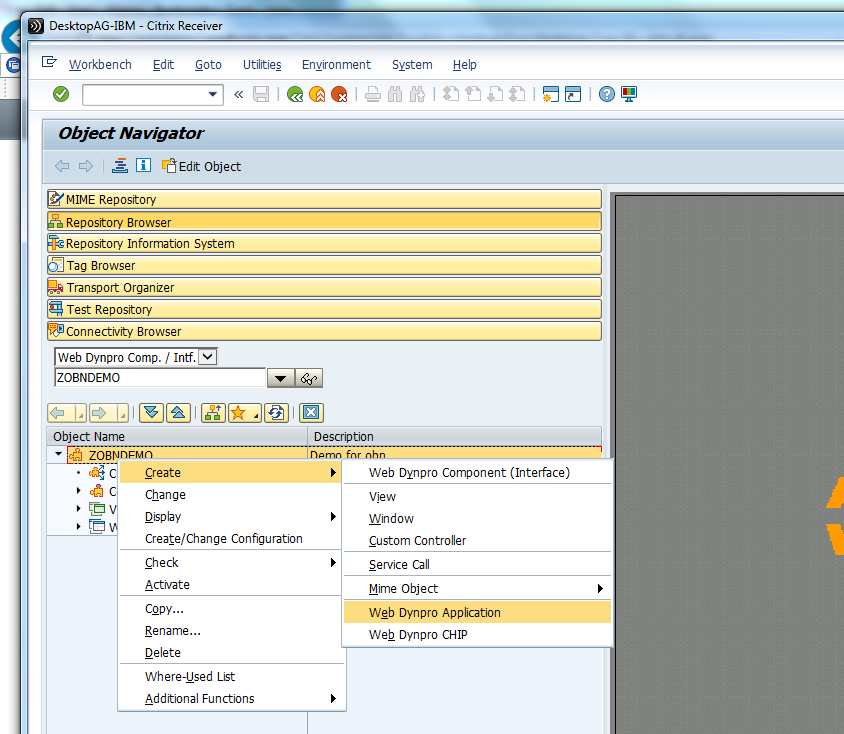This screenshot has height=734, width=844.
Task: Click into the command input field
Action: pos(145,95)
